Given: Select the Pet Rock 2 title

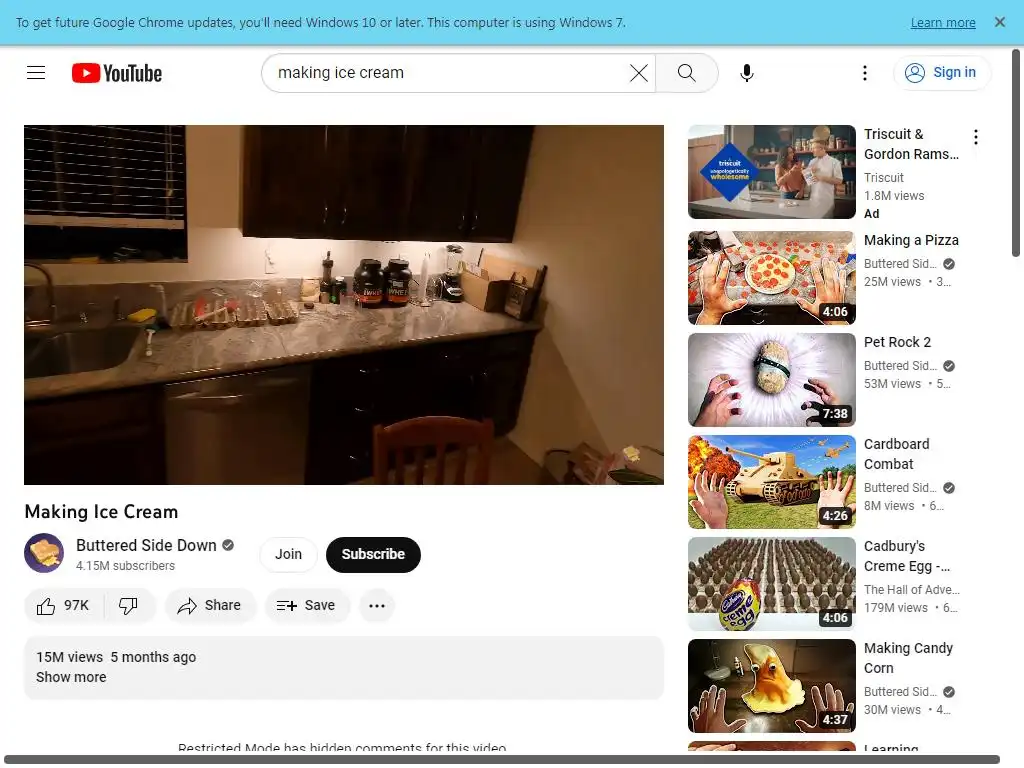Looking at the screenshot, I should (x=897, y=342).
